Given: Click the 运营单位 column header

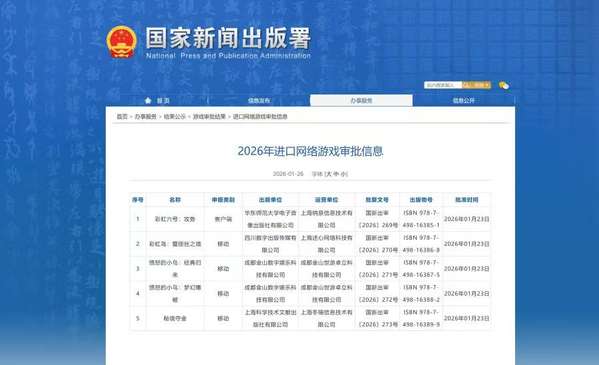Looking at the screenshot, I should [326, 200].
